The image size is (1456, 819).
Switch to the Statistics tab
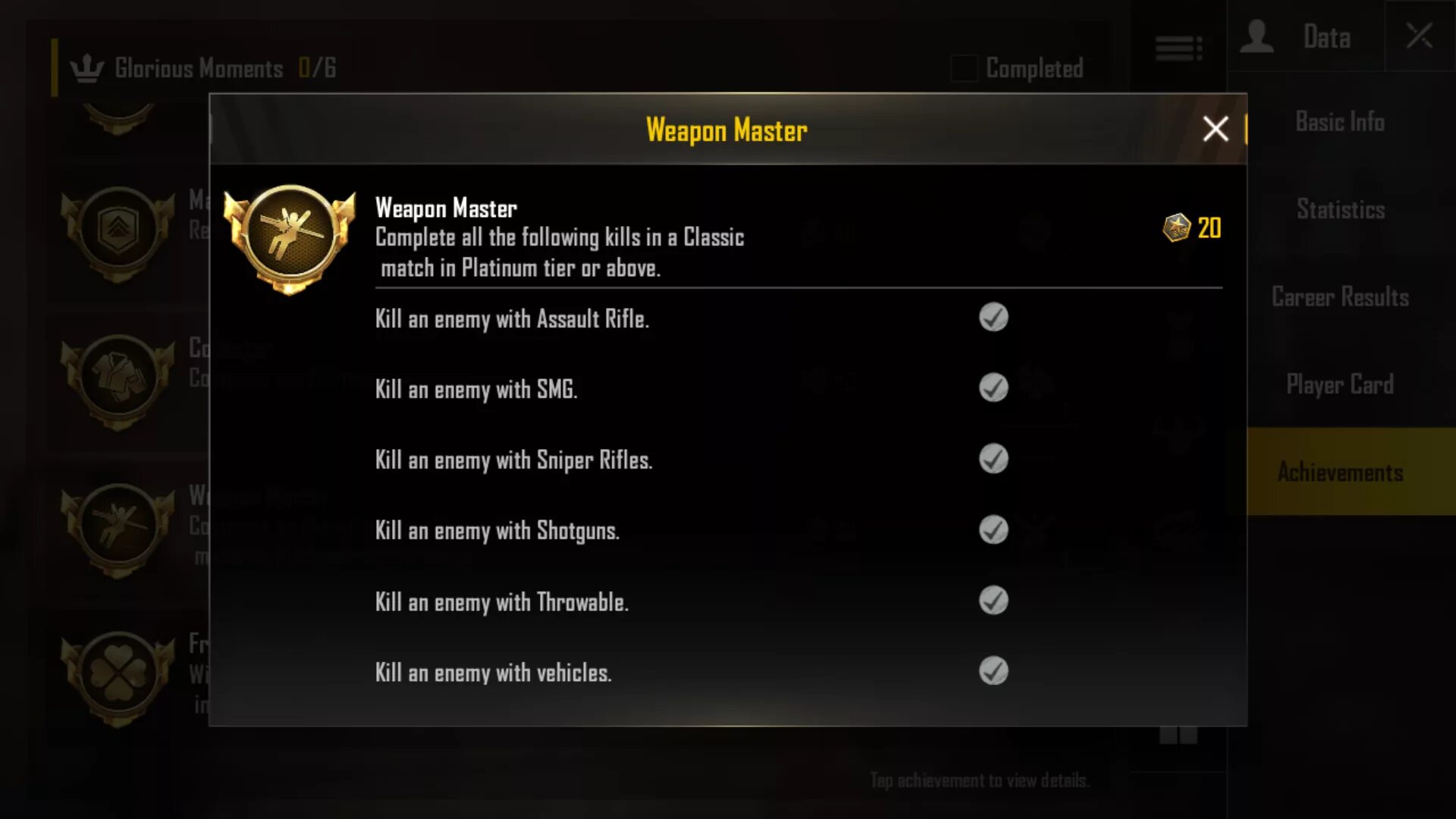point(1340,209)
